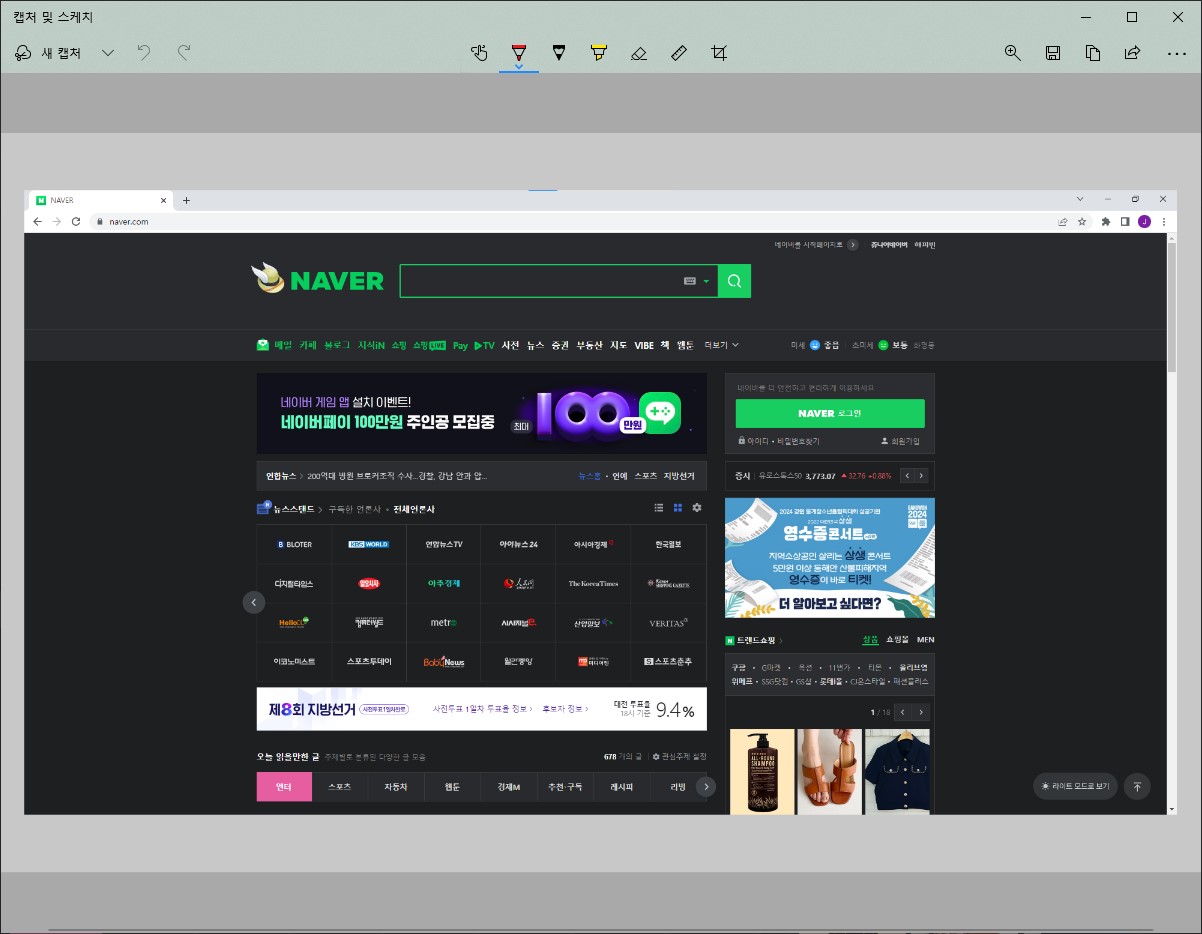Open the 블로그 menu item
This screenshot has height=934, width=1202.
click(337, 345)
